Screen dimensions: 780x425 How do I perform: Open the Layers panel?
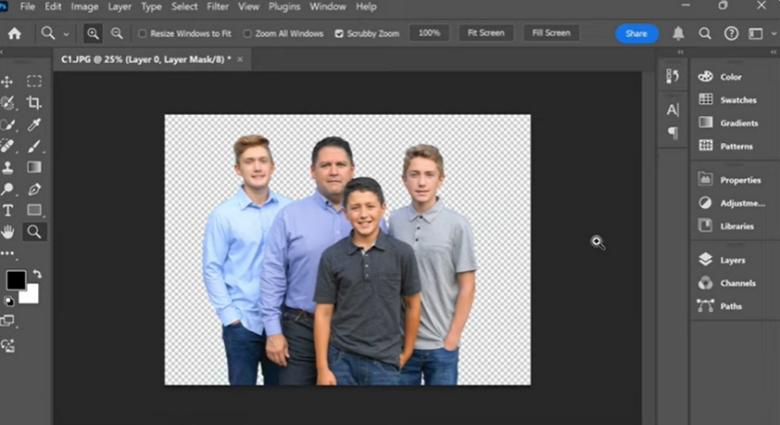(732, 260)
